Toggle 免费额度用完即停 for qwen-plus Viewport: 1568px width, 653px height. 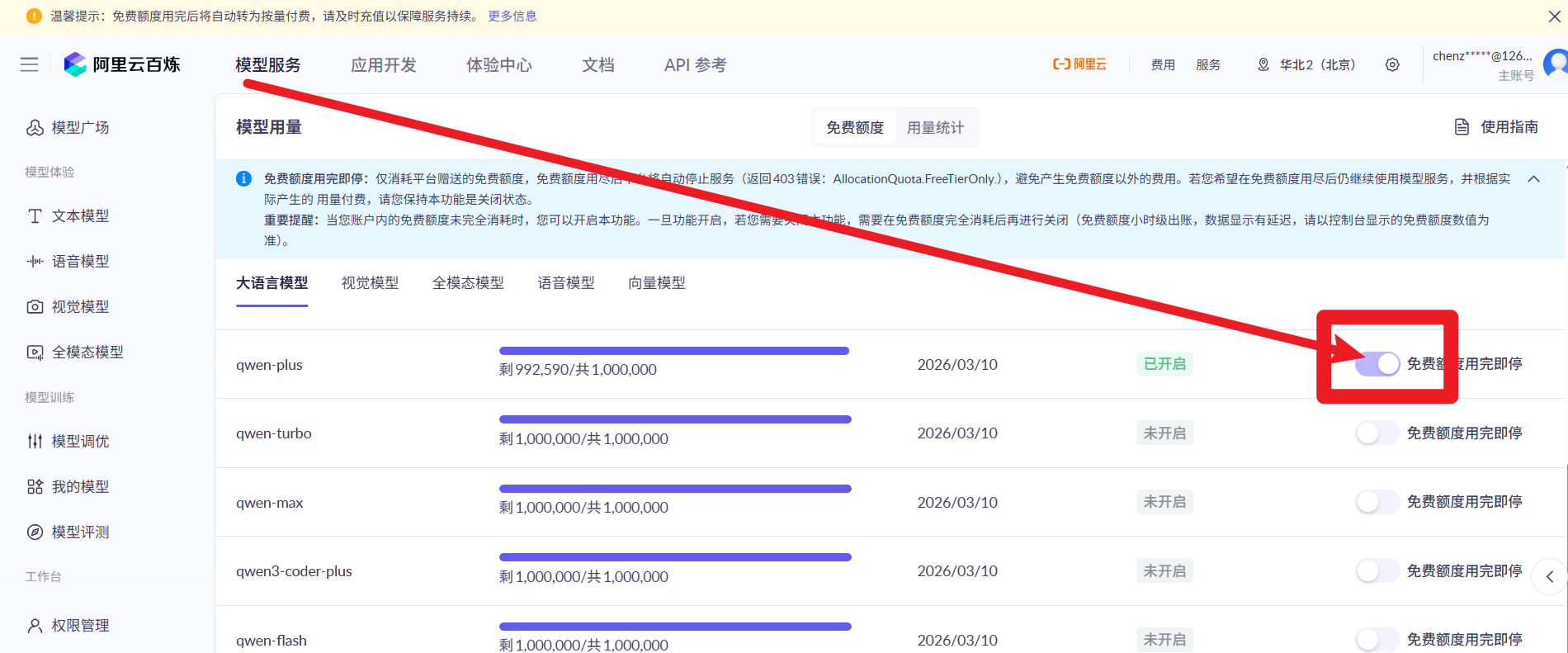pyautogui.click(x=1377, y=363)
